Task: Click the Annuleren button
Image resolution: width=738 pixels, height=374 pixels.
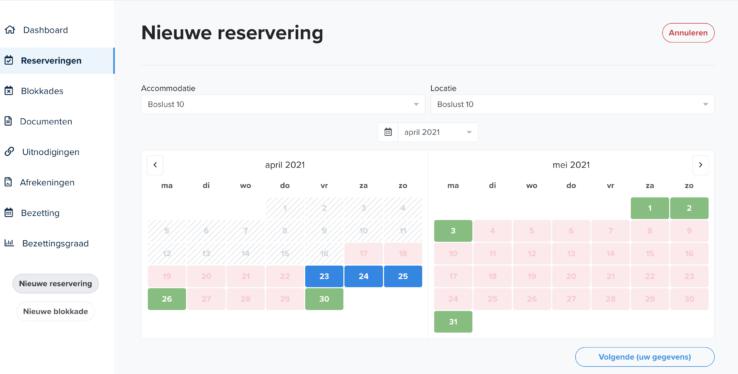Action: (x=688, y=33)
